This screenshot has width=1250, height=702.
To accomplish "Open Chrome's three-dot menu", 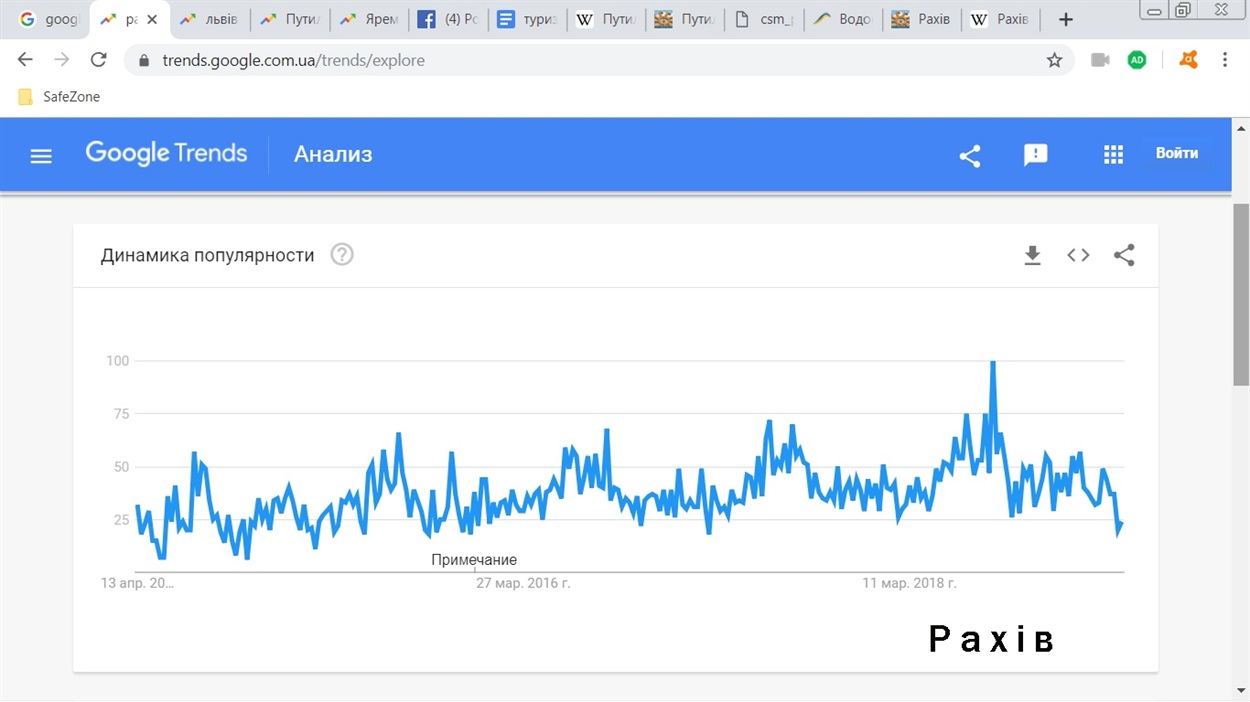I will [1225, 60].
